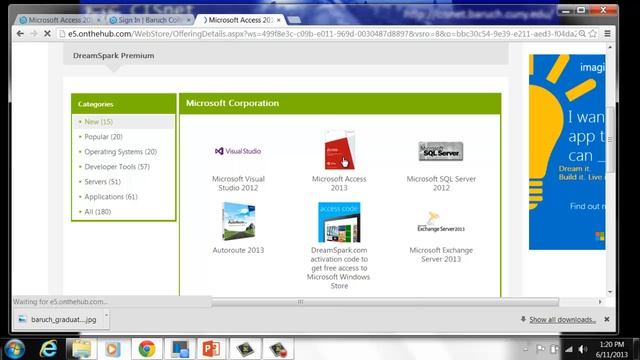The image size is (640, 360).
Task: Click the DreamSpark access code image
Action: 339,222
